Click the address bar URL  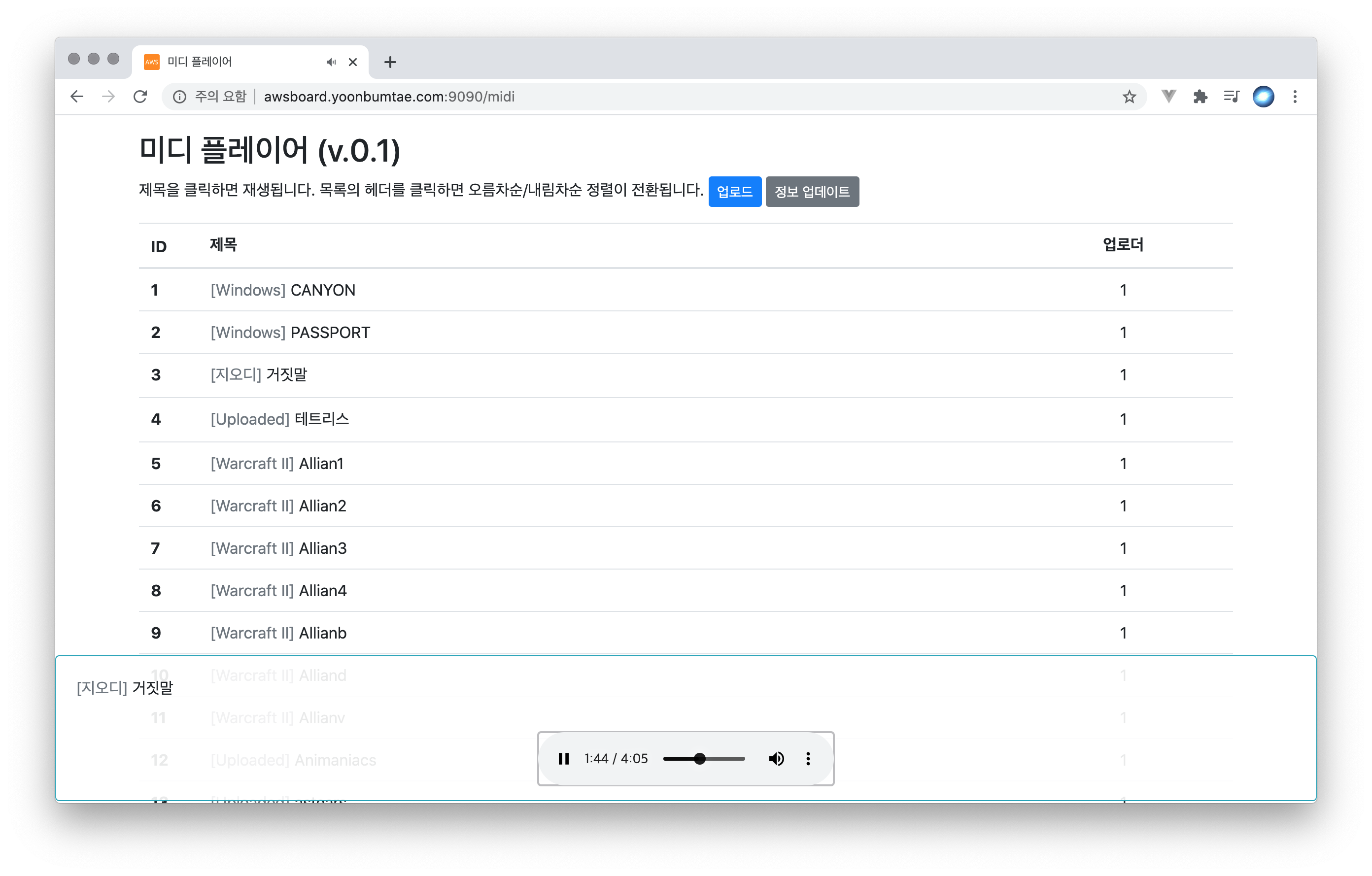click(x=389, y=97)
